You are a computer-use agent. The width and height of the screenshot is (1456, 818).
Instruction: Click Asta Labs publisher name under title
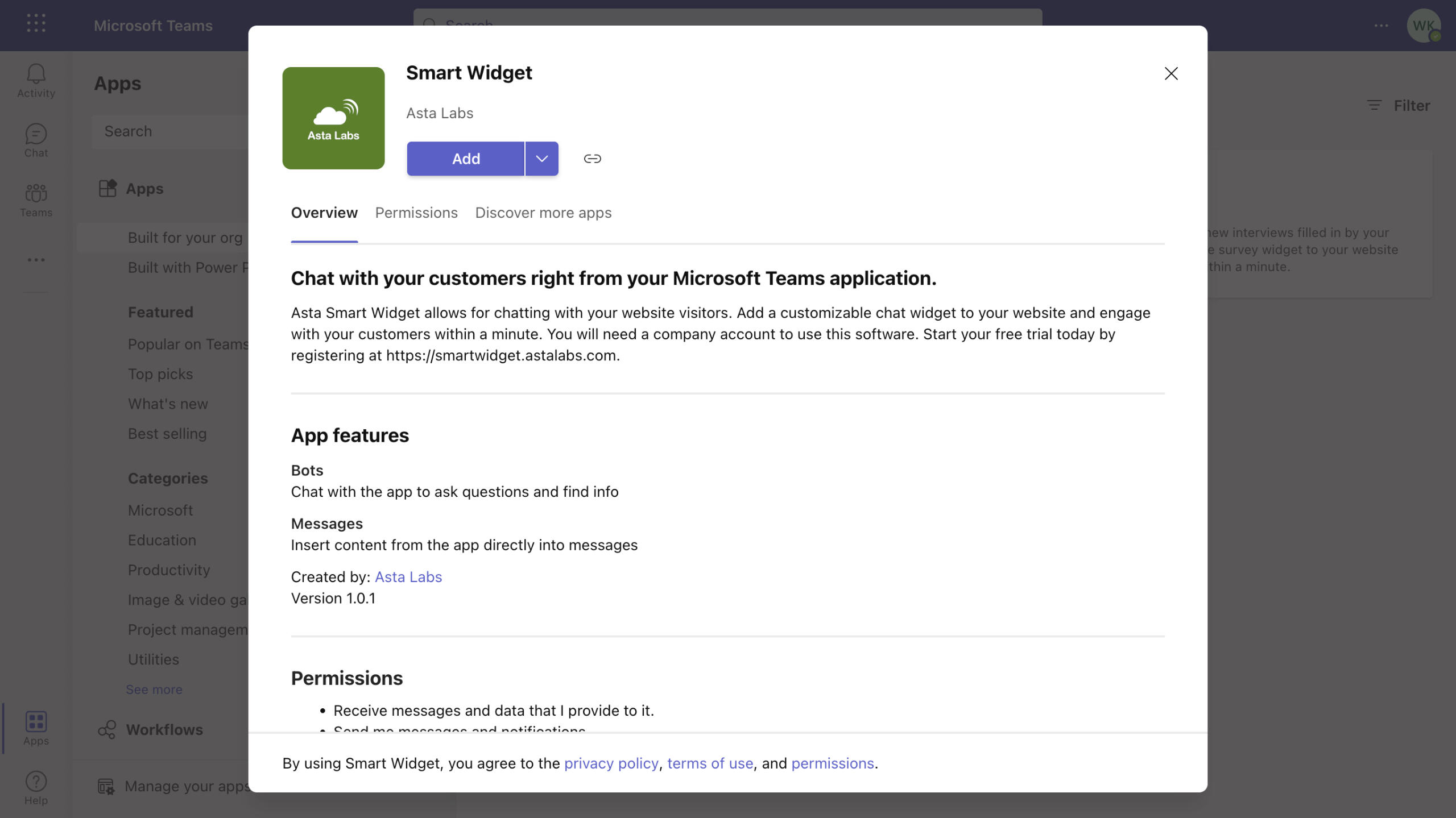click(440, 113)
